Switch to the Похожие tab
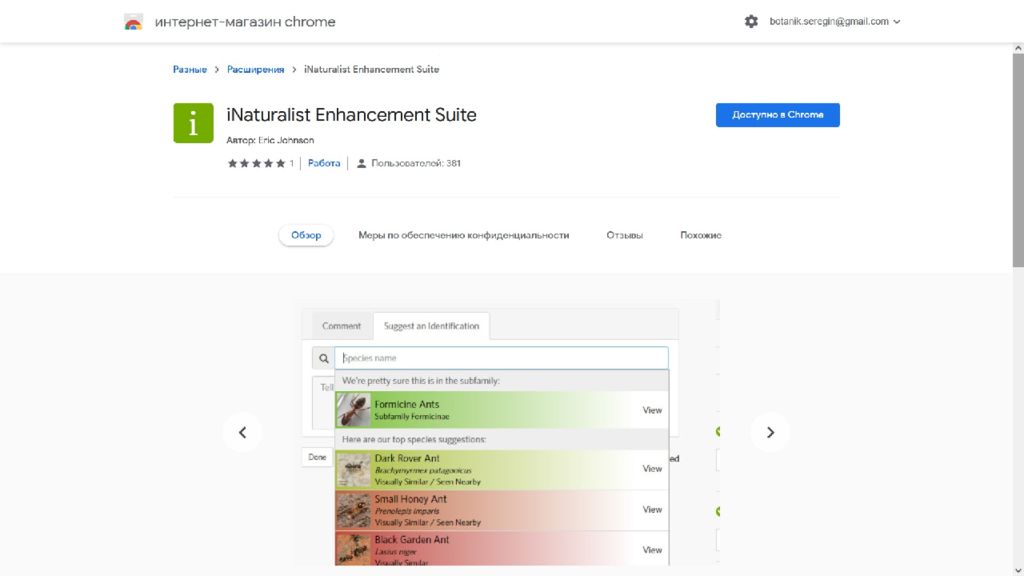This screenshot has height=576, width=1024. click(x=701, y=235)
